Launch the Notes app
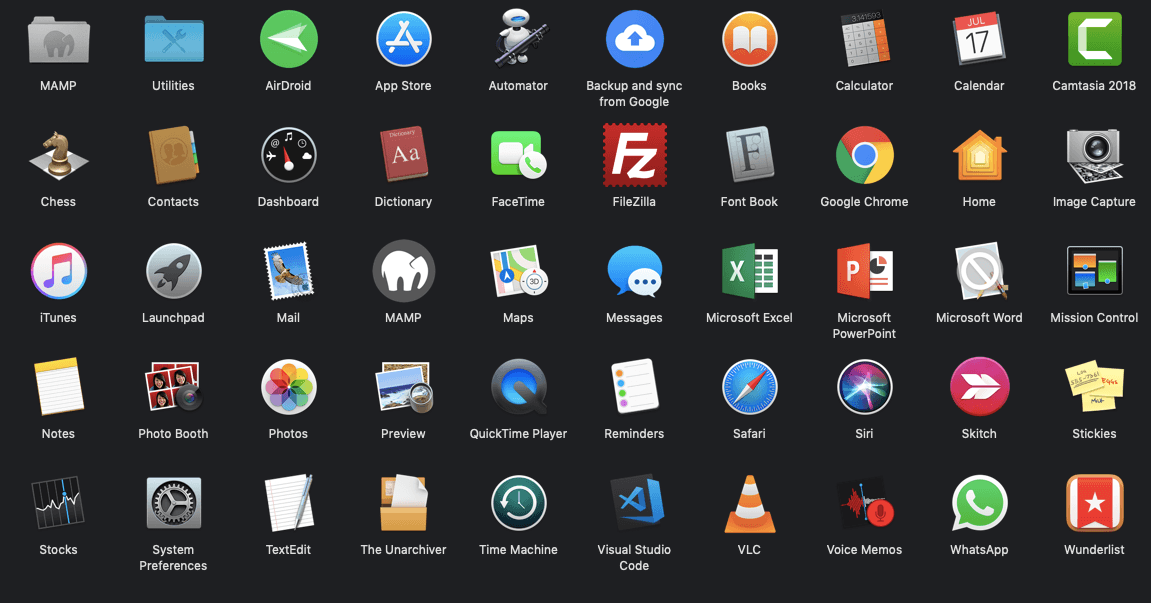The height and width of the screenshot is (603, 1151). tap(58, 387)
